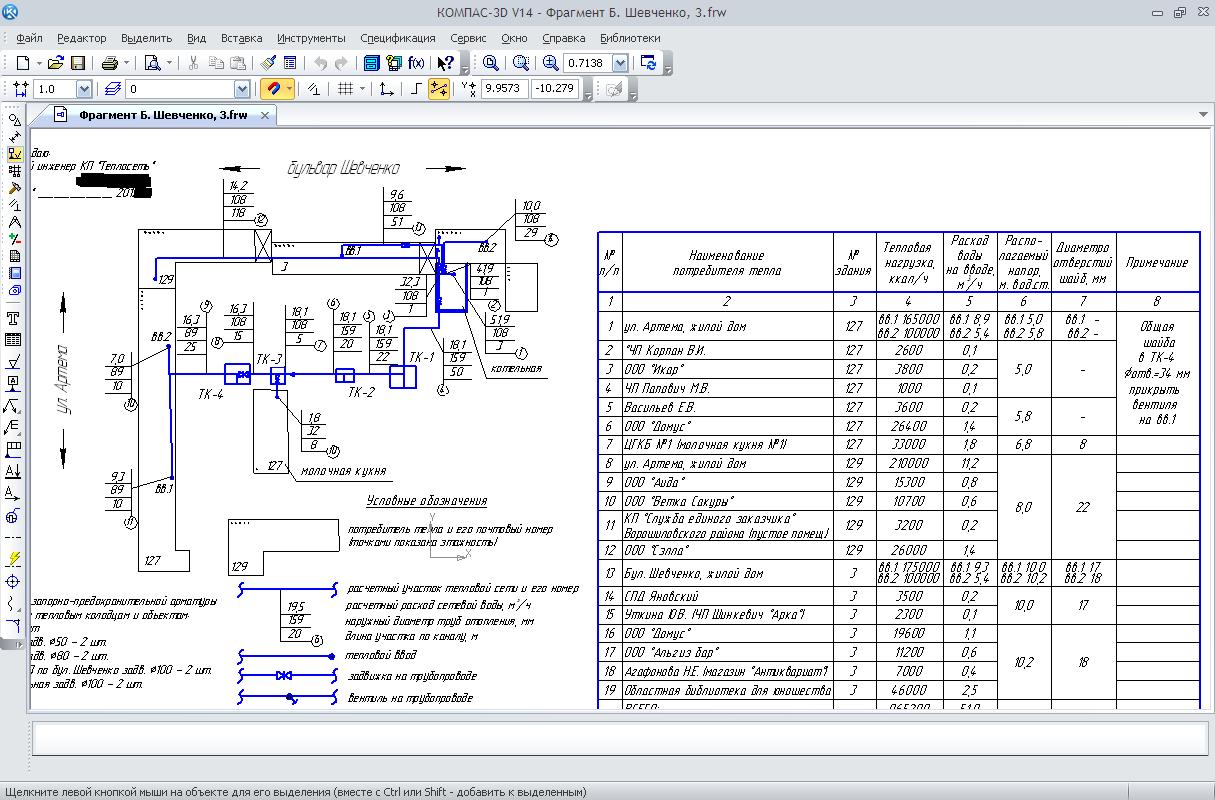Click the Variables f(x) icon
The height and width of the screenshot is (800, 1215).
point(416,63)
